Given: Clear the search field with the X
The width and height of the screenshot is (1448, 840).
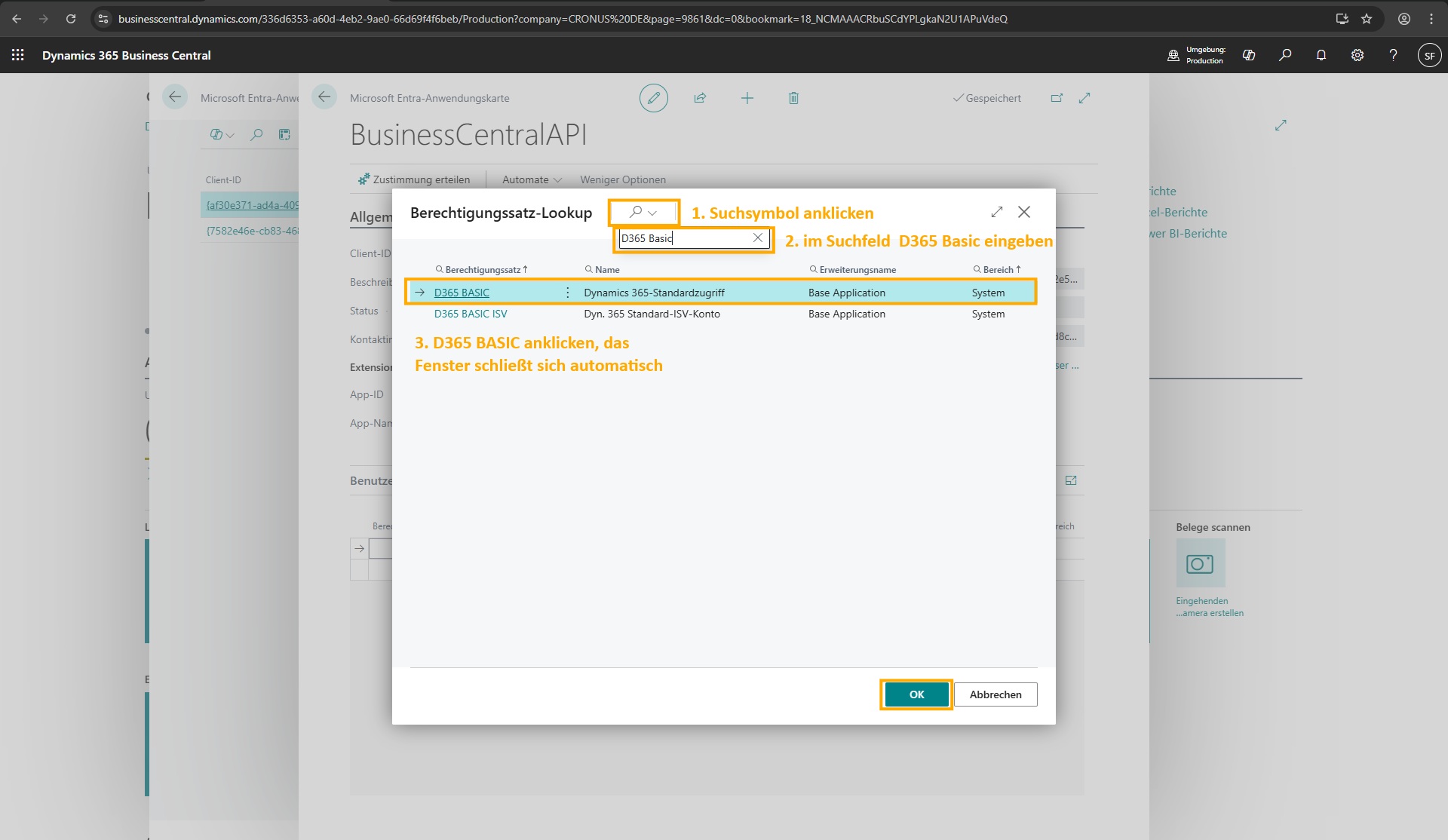Looking at the screenshot, I should [758, 238].
